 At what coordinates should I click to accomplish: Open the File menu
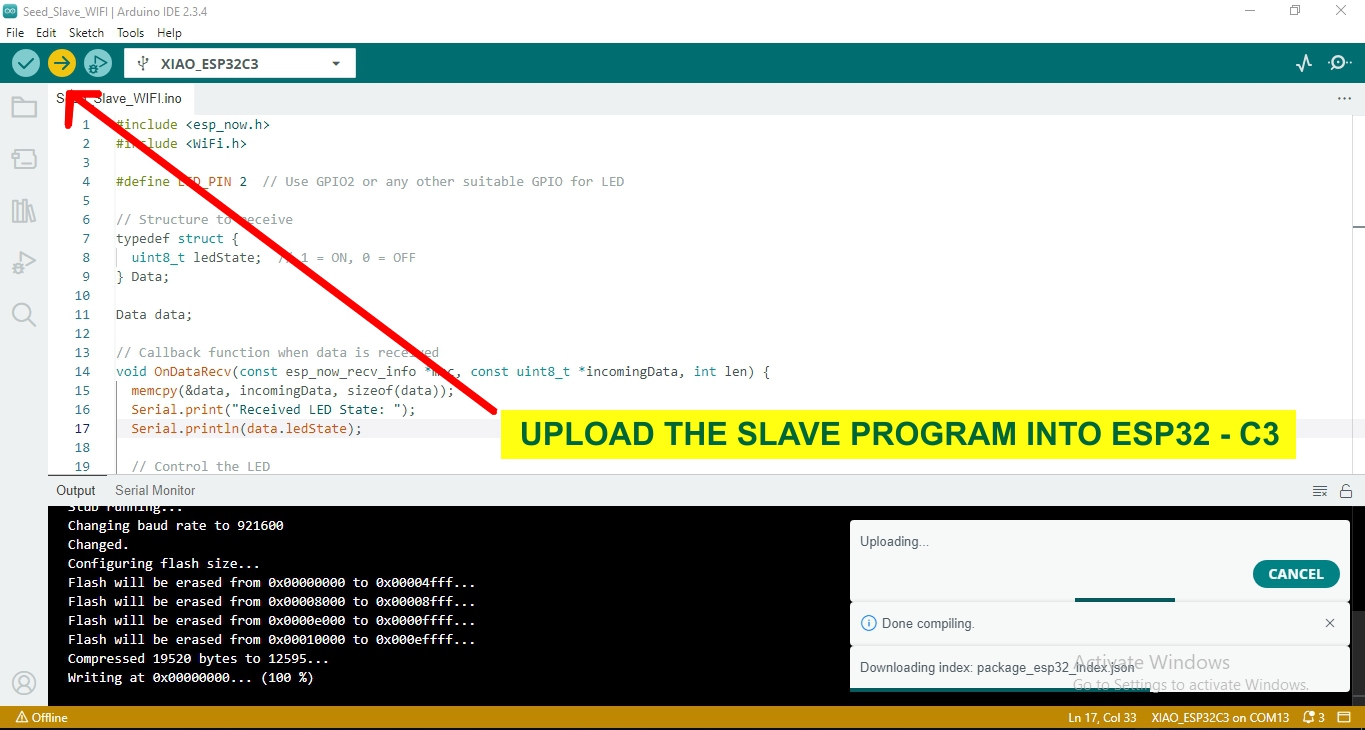(15, 33)
